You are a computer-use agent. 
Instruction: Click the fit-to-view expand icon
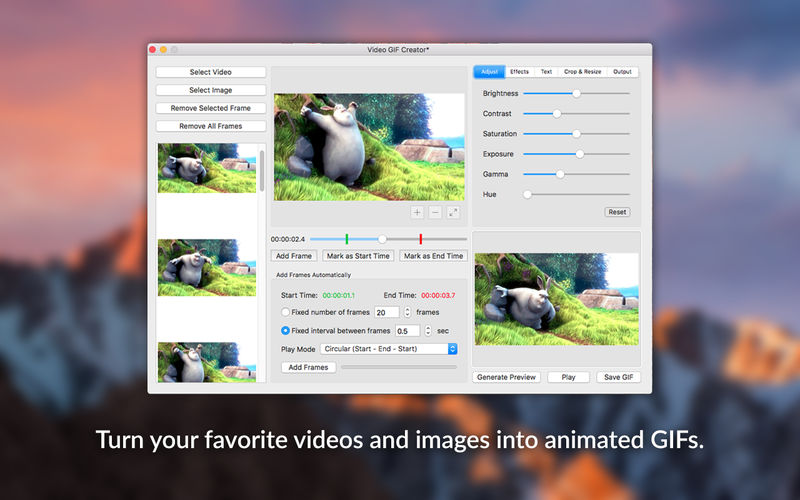453,212
